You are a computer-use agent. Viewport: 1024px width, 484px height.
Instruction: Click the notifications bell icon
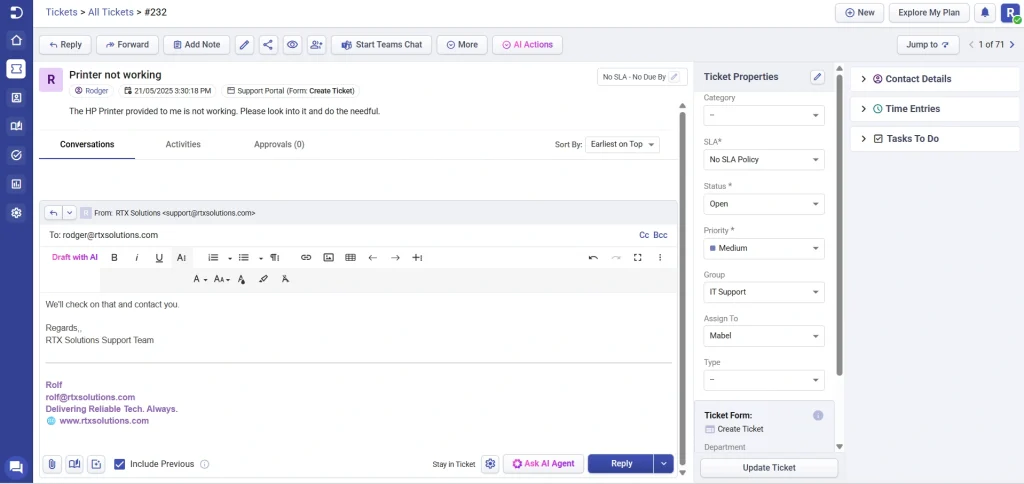tap(984, 12)
